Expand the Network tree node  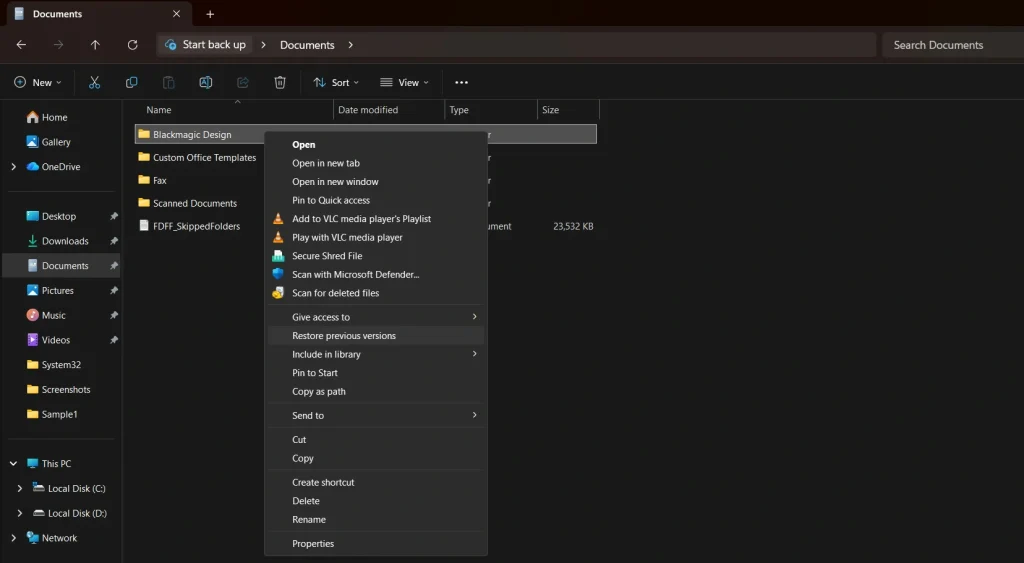point(14,538)
